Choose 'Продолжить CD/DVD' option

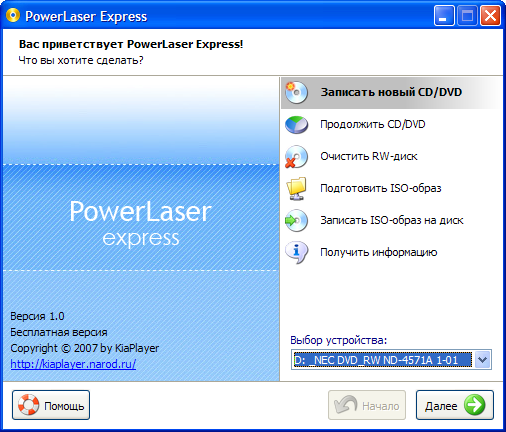(x=391, y=124)
